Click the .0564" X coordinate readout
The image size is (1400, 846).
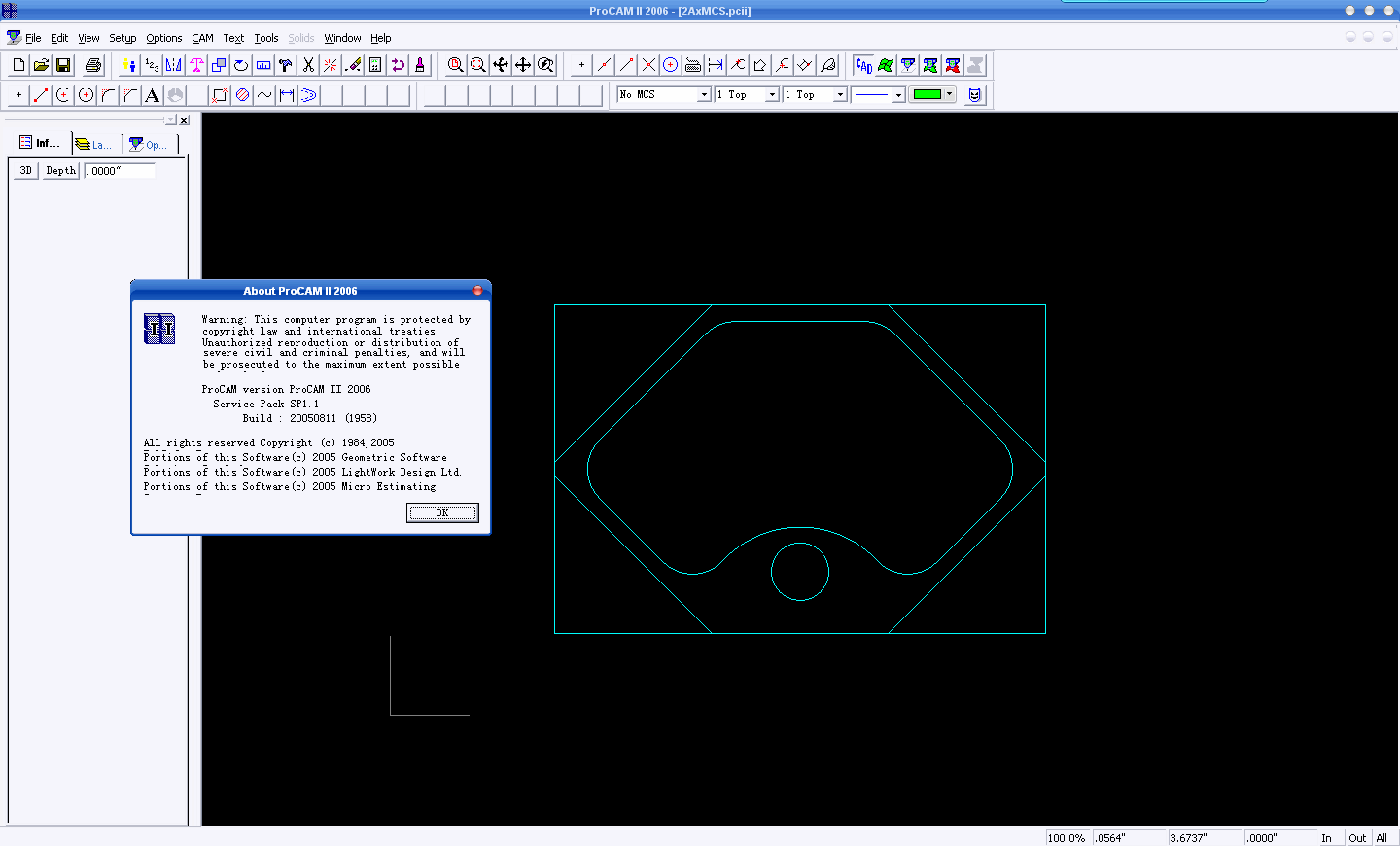click(x=1129, y=838)
